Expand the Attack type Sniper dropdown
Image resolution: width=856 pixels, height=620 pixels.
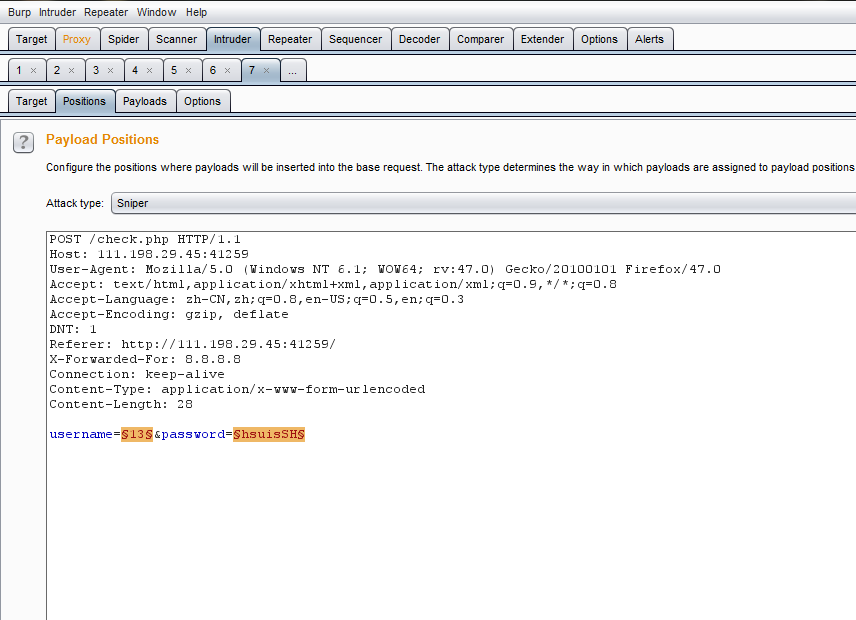[482, 203]
